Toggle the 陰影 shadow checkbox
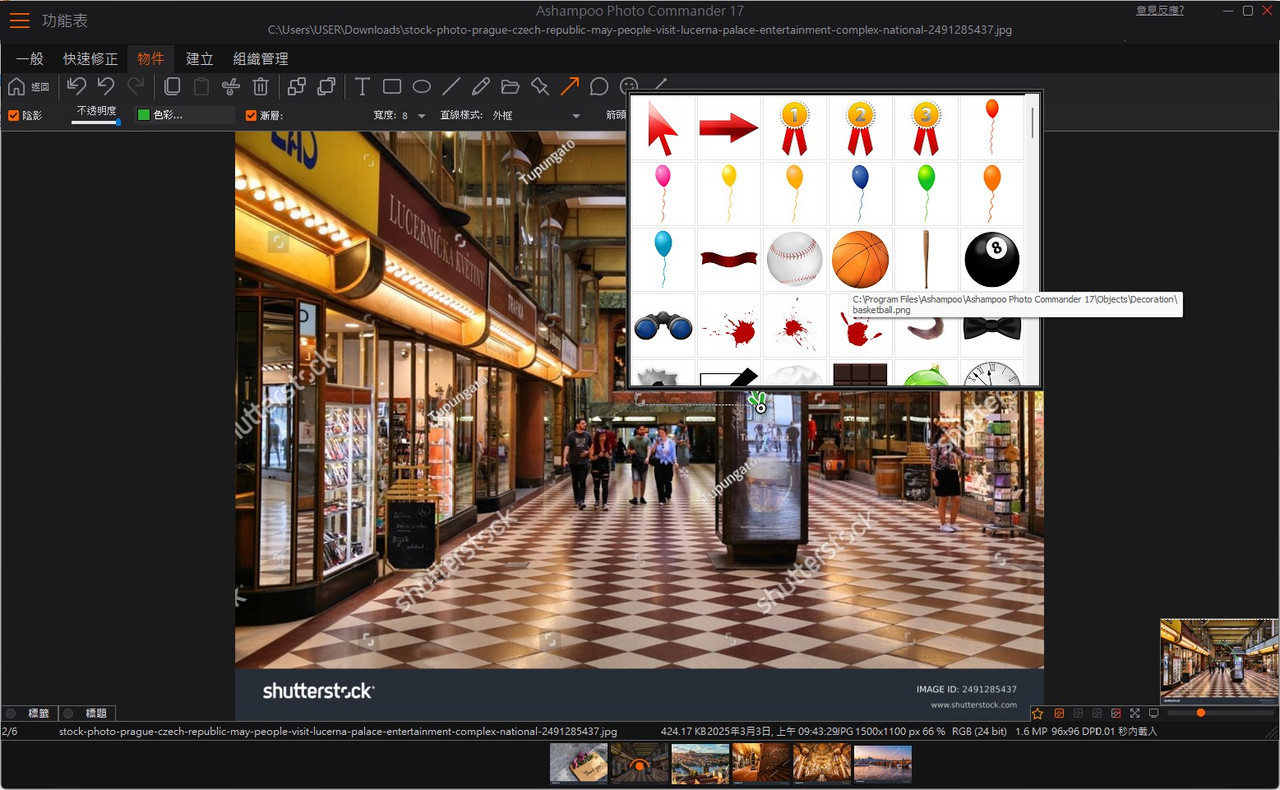Screen dimensions: 1280x790 (x=14, y=116)
